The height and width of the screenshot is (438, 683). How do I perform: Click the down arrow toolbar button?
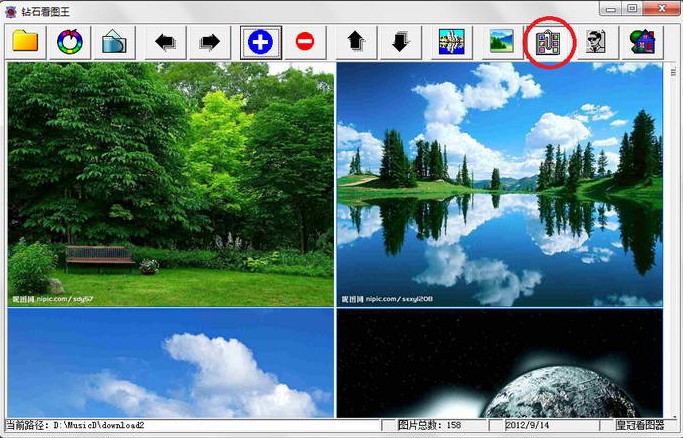(400, 42)
